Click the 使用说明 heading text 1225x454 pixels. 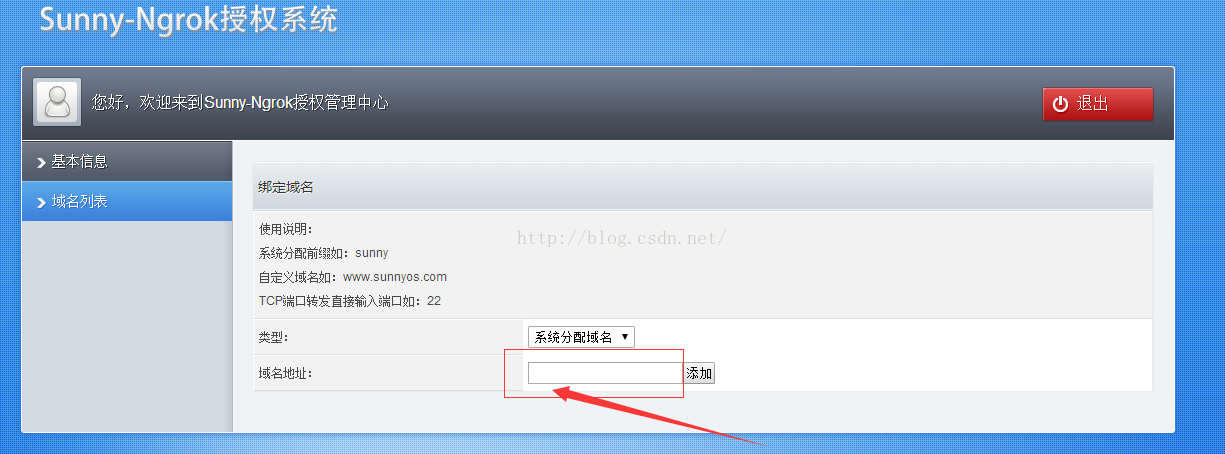286,229
